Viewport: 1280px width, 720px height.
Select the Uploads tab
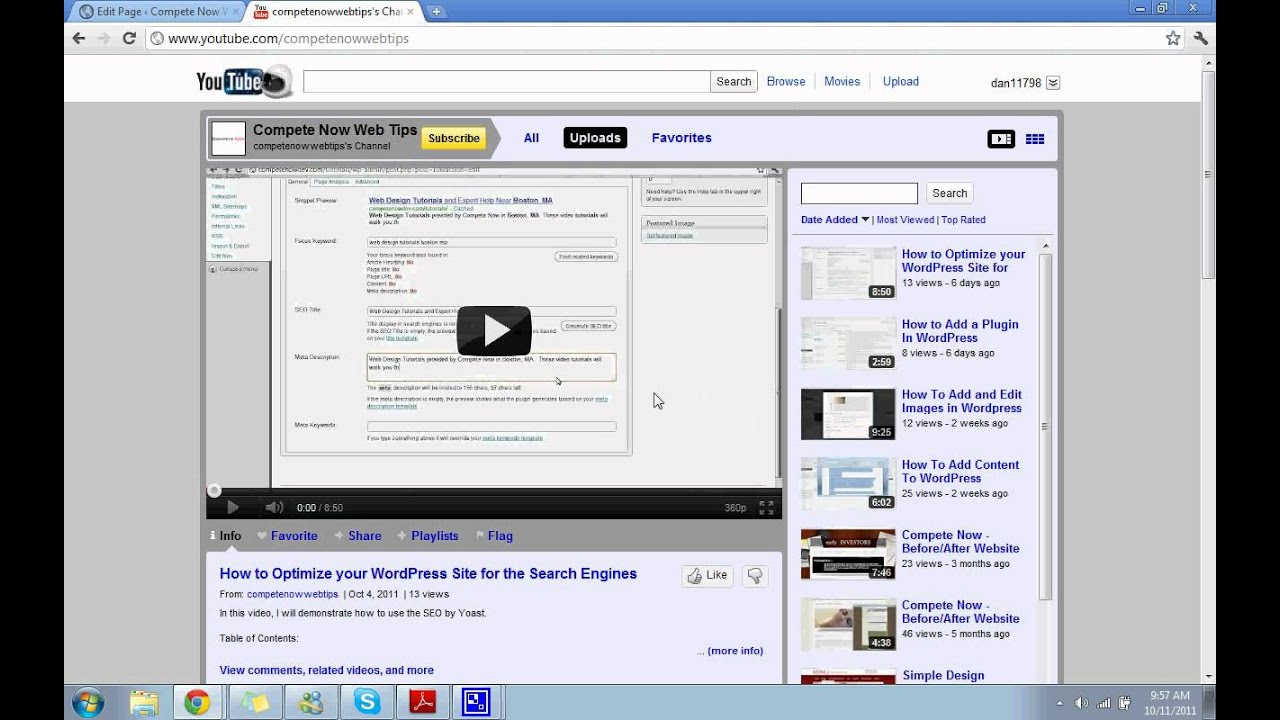click(595, 138)
